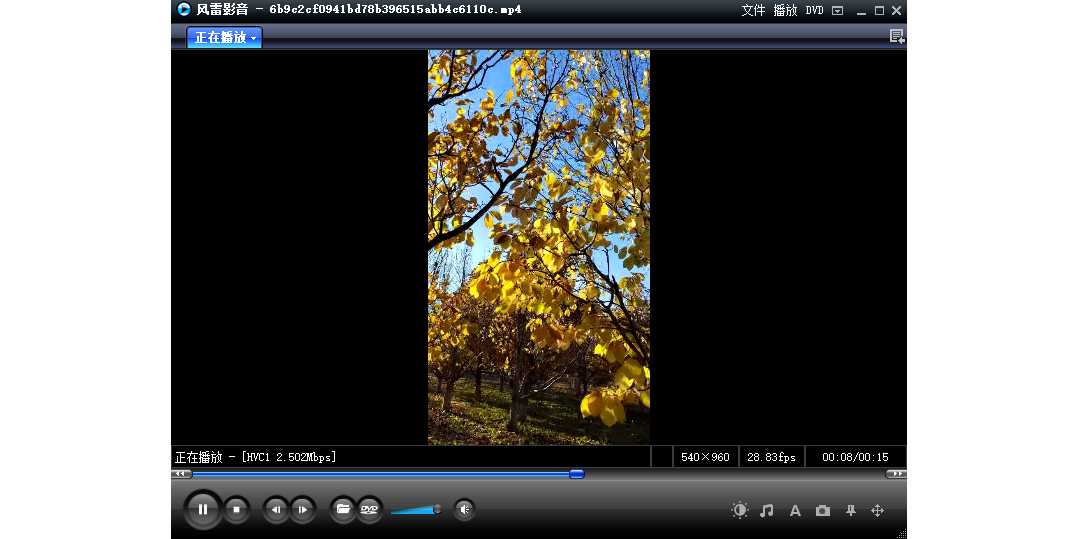This screenshot has width=1078, height=539.
Task: Open the 播放 menu
Action: (785, 11)
